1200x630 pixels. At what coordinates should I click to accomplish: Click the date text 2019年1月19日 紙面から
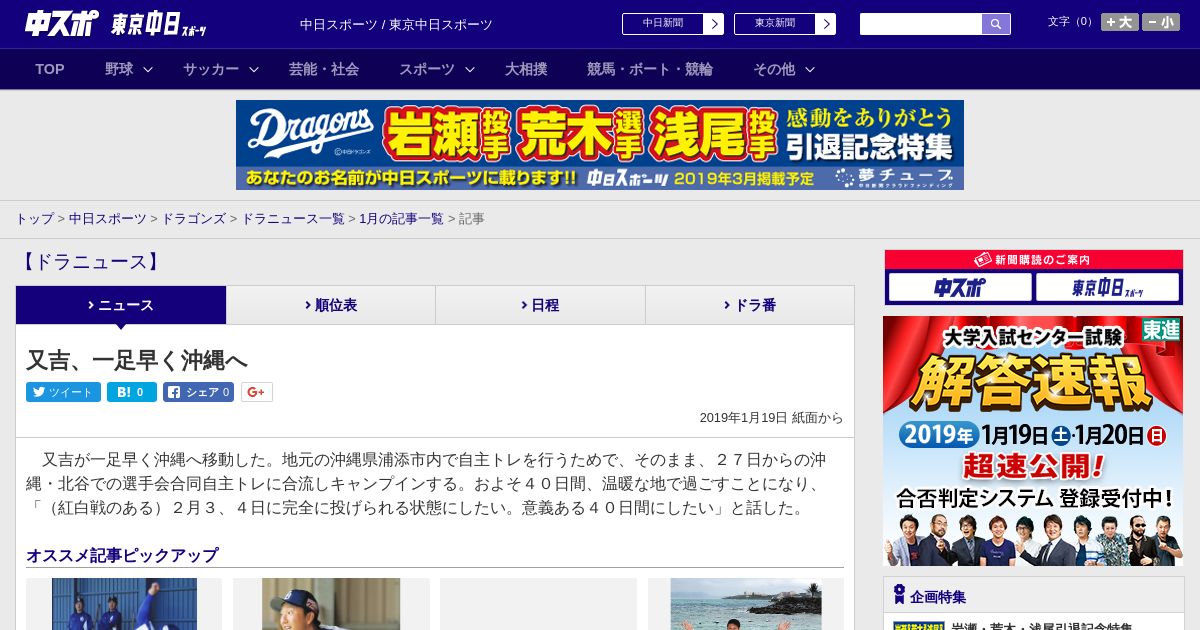click(x=771, y=418)
